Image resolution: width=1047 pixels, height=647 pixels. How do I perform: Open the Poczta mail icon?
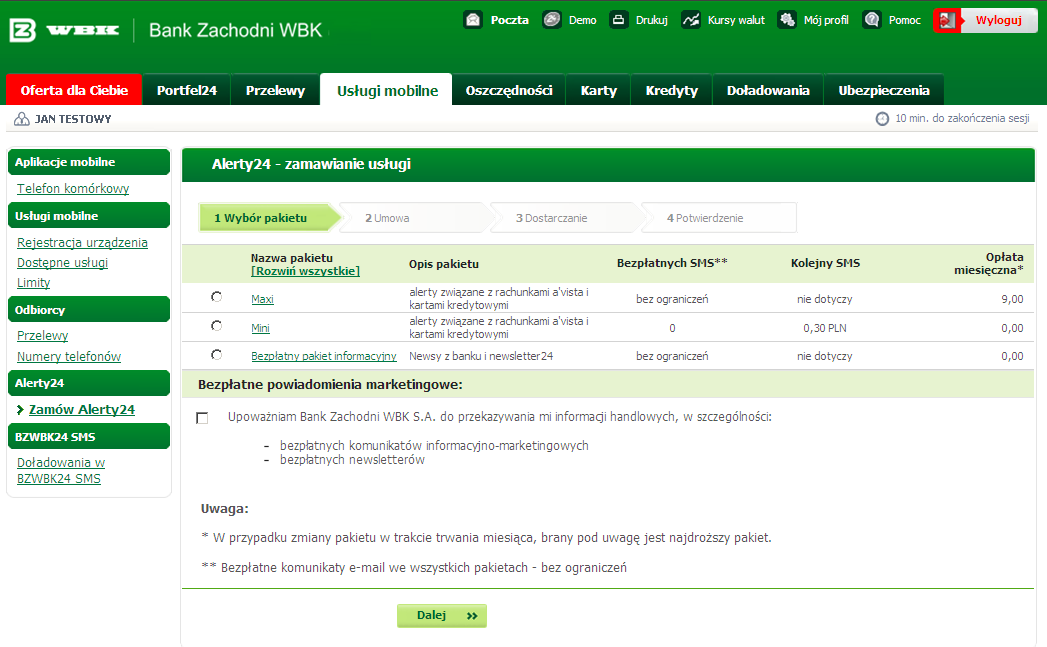pyautogui.click(x=473, y=20)
